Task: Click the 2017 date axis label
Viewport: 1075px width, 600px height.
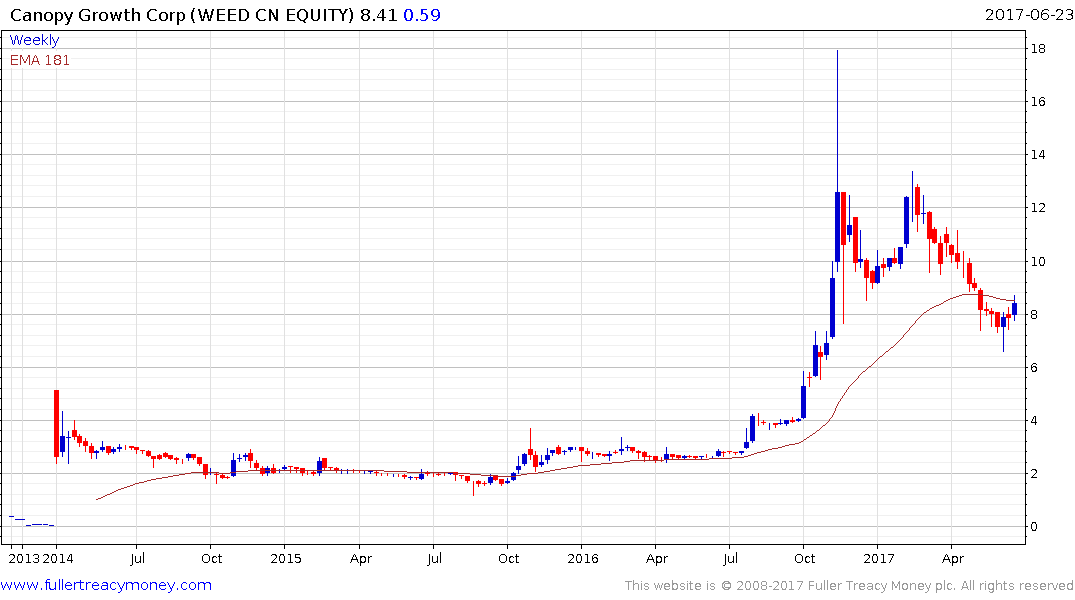Action: pos(879,558)
